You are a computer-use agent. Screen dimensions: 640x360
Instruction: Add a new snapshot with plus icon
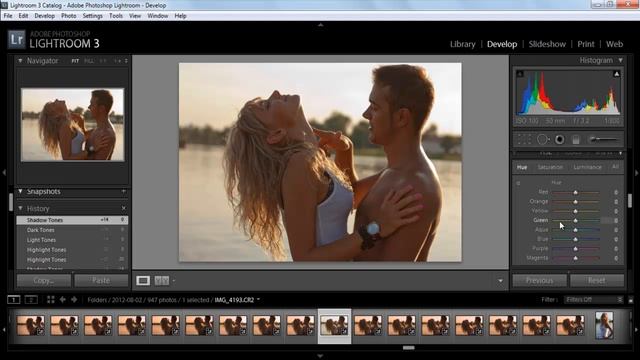(x=123, y=191)
